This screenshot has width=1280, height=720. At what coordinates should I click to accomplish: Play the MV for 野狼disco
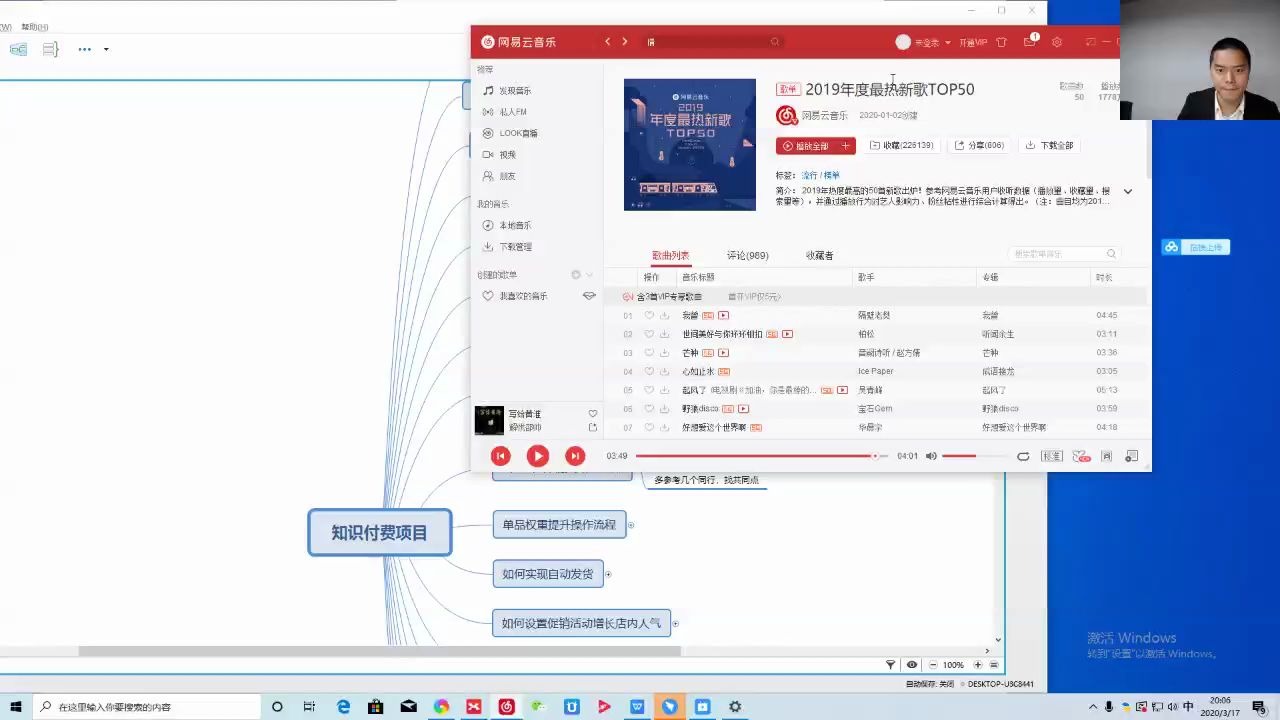(x=743, y=409)
